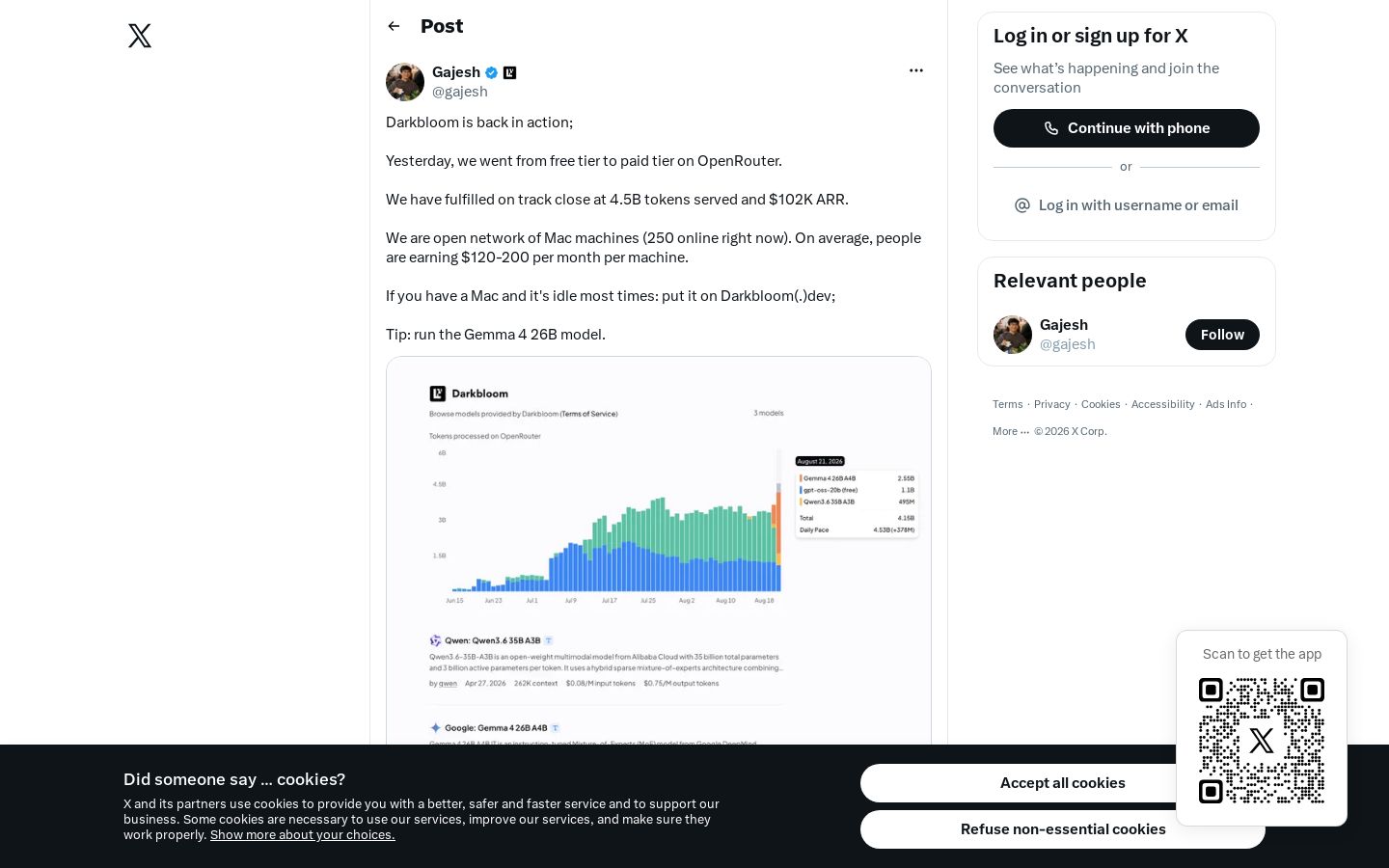1389x868 pixels.
Task: Open Gajesh's profile avatar in the post
Action: pyautogui.click(x=405, y=82)
